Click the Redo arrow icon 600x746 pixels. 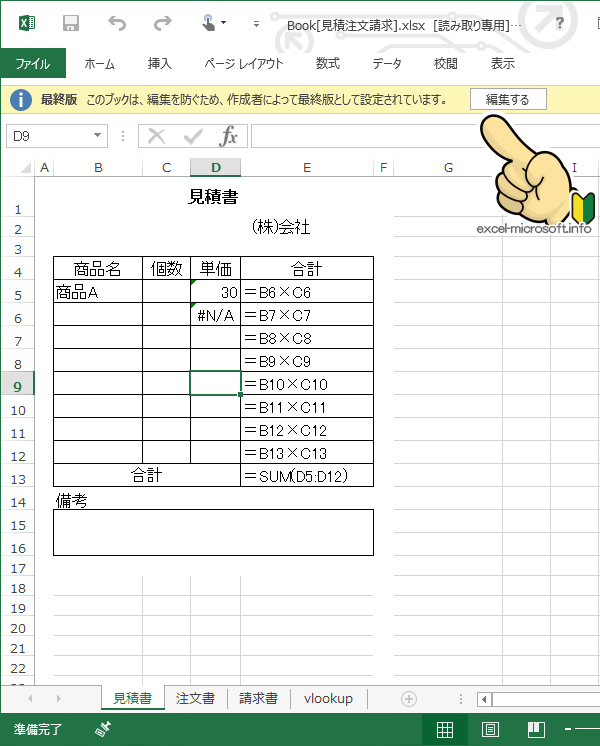[162, 23]
